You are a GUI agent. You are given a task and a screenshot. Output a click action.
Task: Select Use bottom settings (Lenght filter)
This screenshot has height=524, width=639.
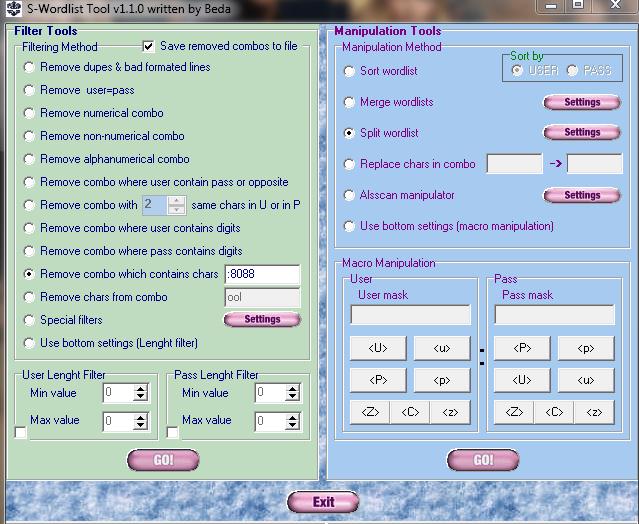pos(29,343)
